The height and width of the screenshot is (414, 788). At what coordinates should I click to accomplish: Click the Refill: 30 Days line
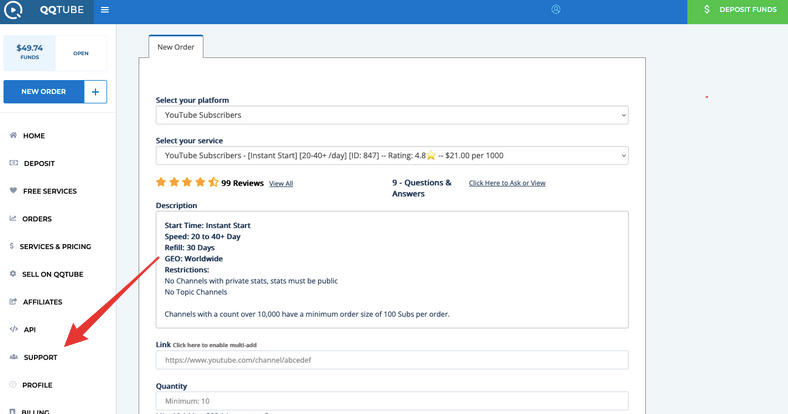pyautogui.click(x=189, y=247)
